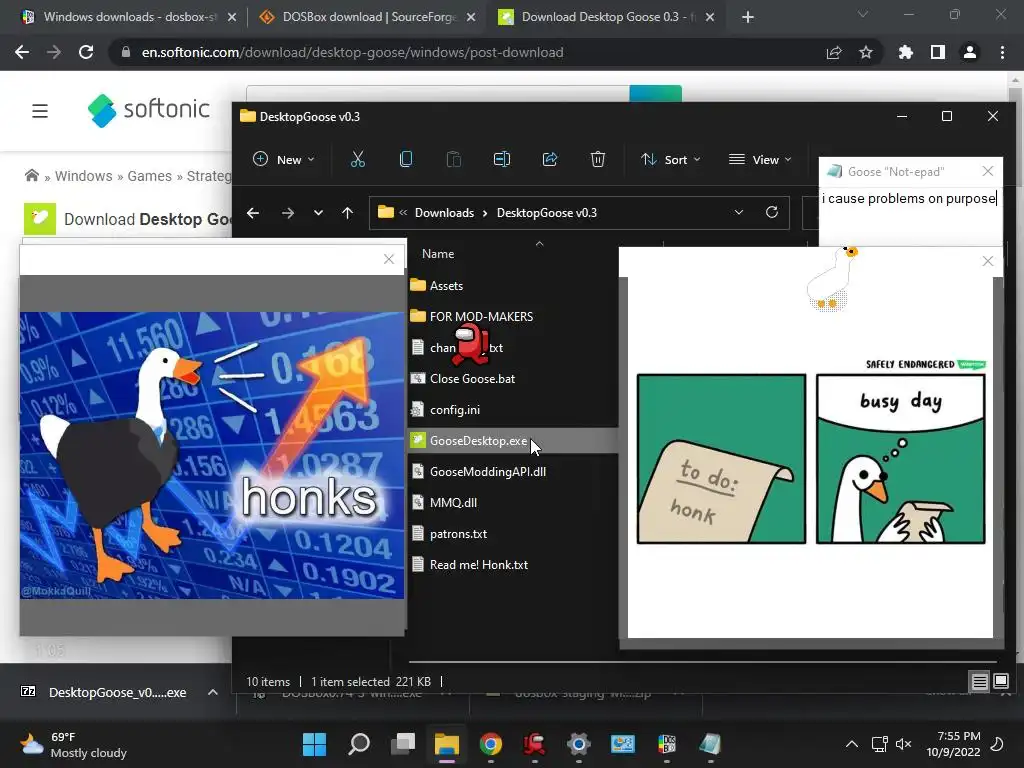Click in the Goose Not-epad text area
This screenshot has width=1024, height=768.
(910, 217)
